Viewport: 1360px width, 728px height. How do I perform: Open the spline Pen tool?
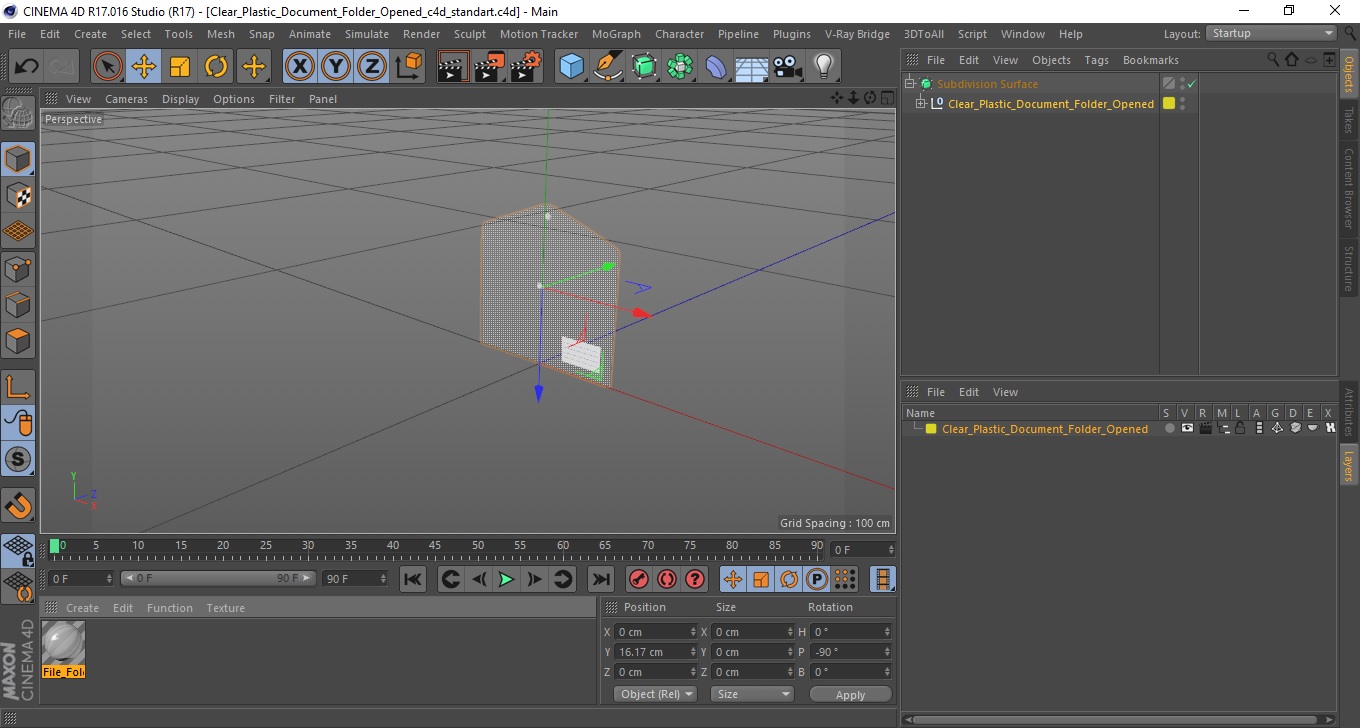608,67
